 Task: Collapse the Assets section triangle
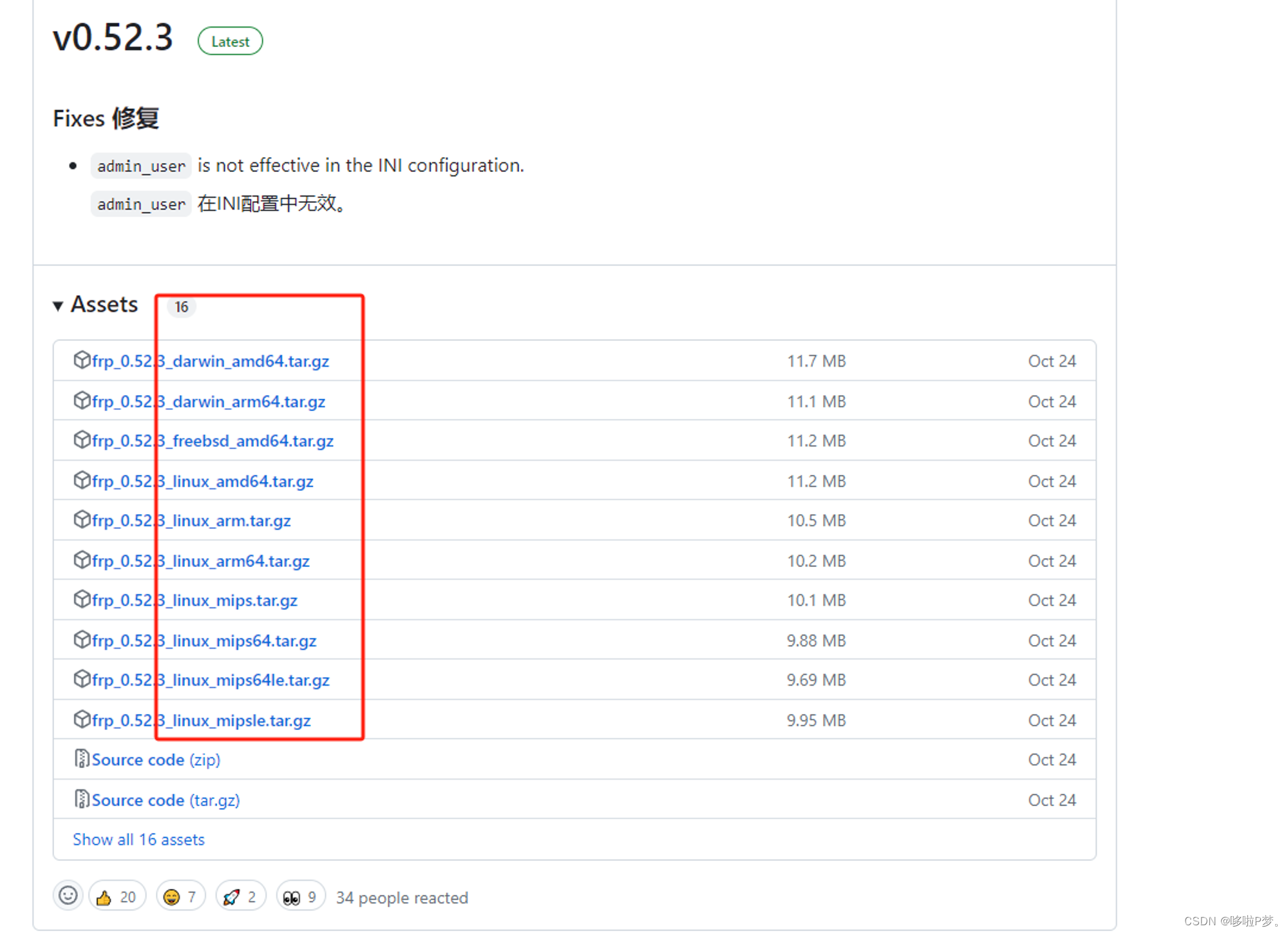point(58,306)
